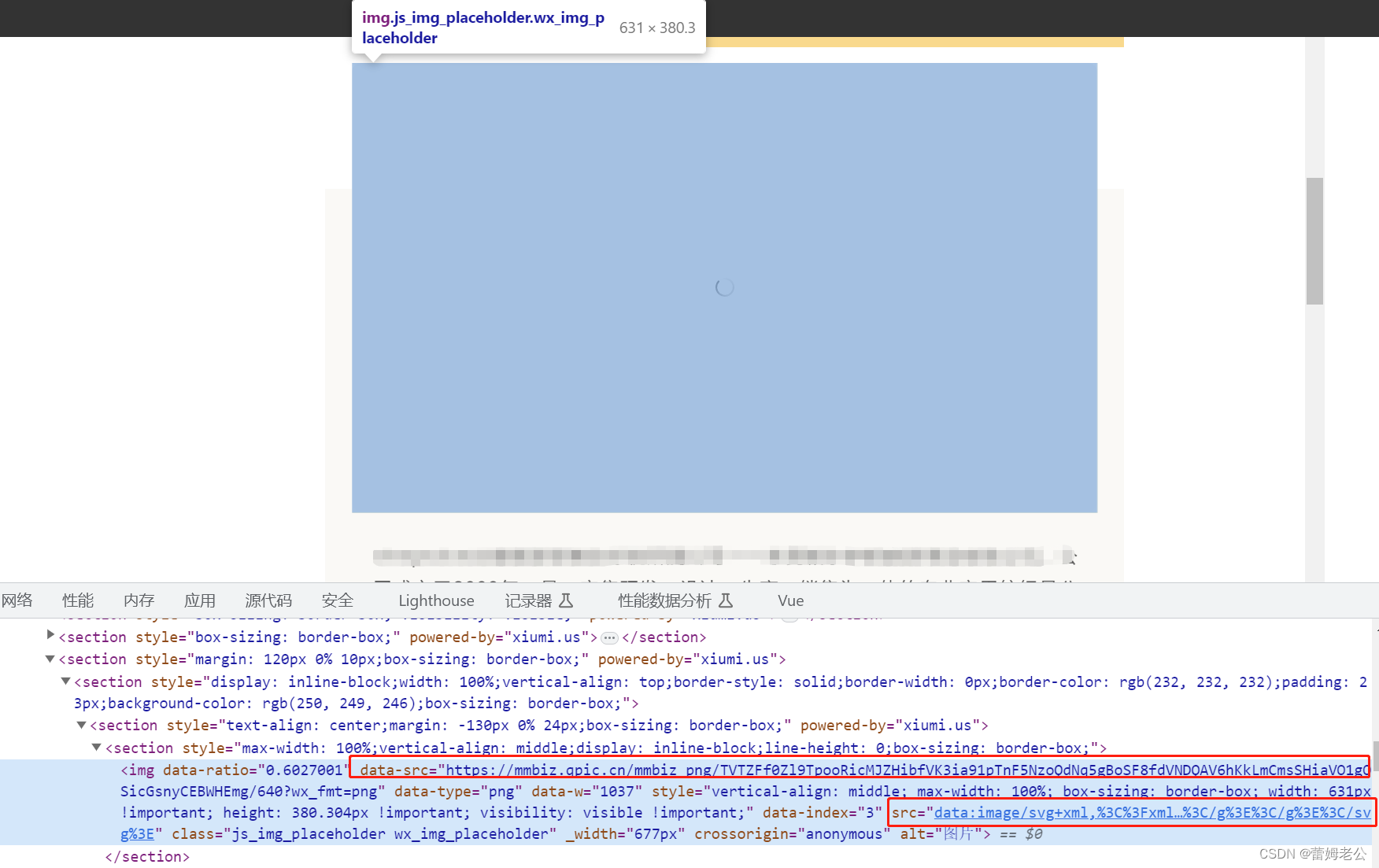Collapse the text-align: center section node
This screenshot has width=1379, height=868.
pos(81,725)
